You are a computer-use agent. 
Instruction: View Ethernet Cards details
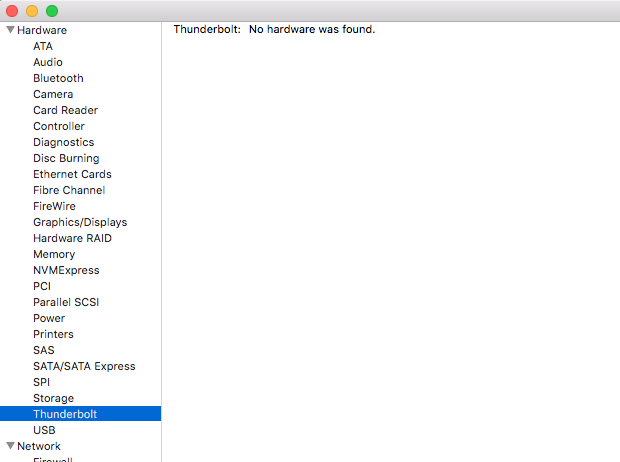[x=72, y=174]
